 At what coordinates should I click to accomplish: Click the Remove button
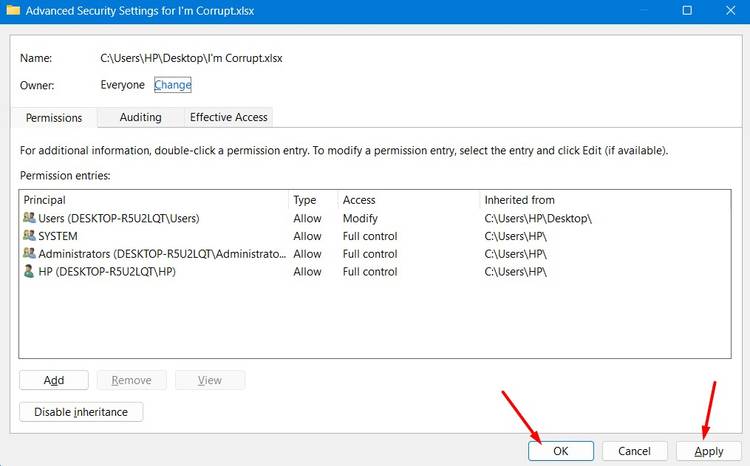coord(132,380)
